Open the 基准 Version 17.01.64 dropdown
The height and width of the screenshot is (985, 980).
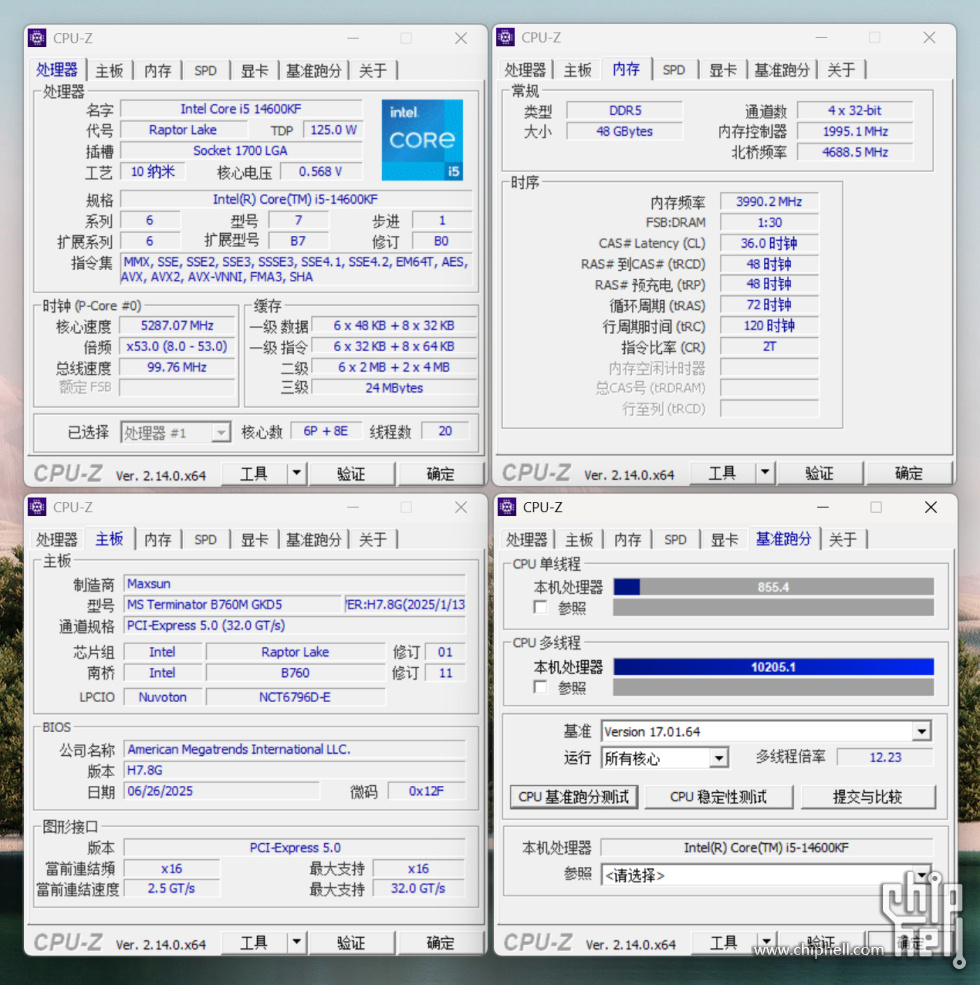pos(921,731)
